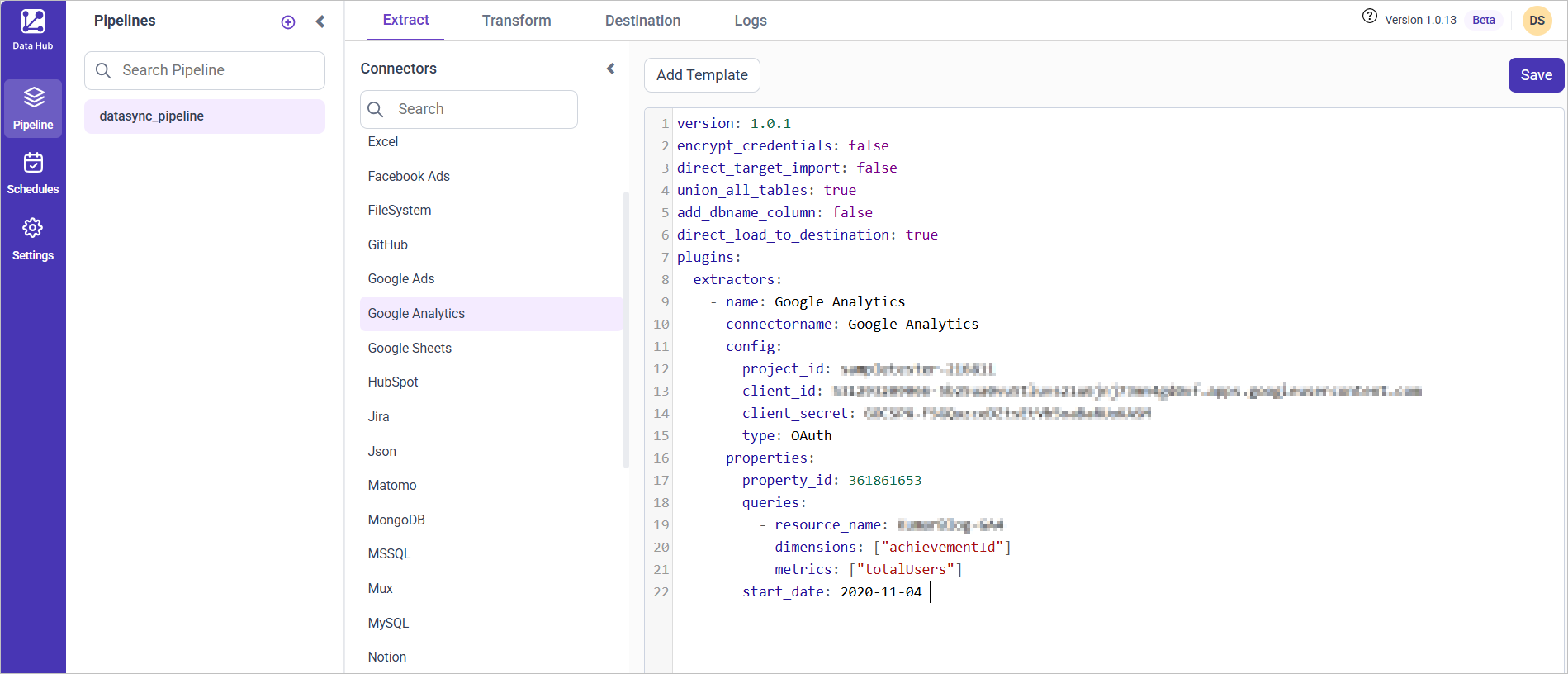Screen dimensions: 1568x674
Task: Select the datasync_pipeline entry
Action: click(x=205, y=116)
